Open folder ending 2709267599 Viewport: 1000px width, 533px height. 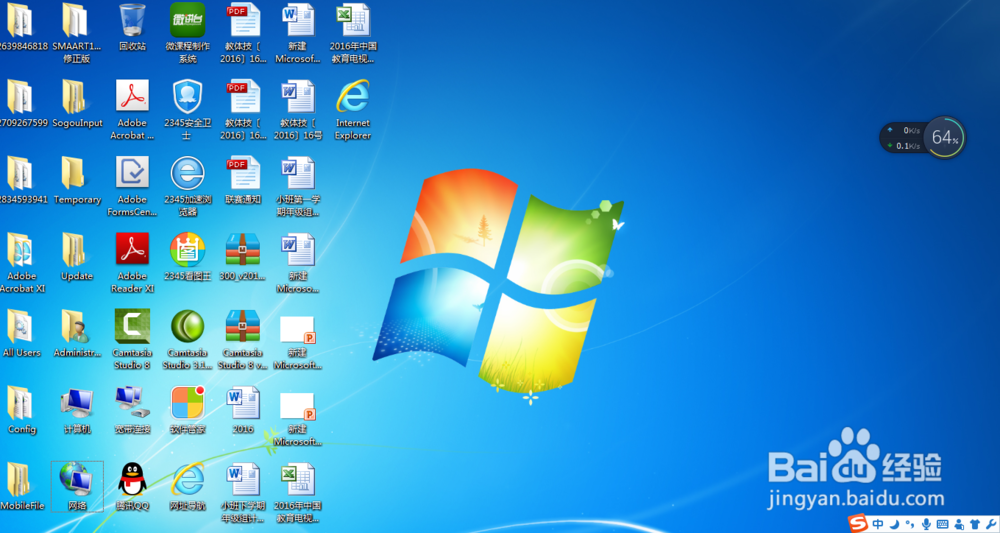pyautogui.click(x=23, y=105)
